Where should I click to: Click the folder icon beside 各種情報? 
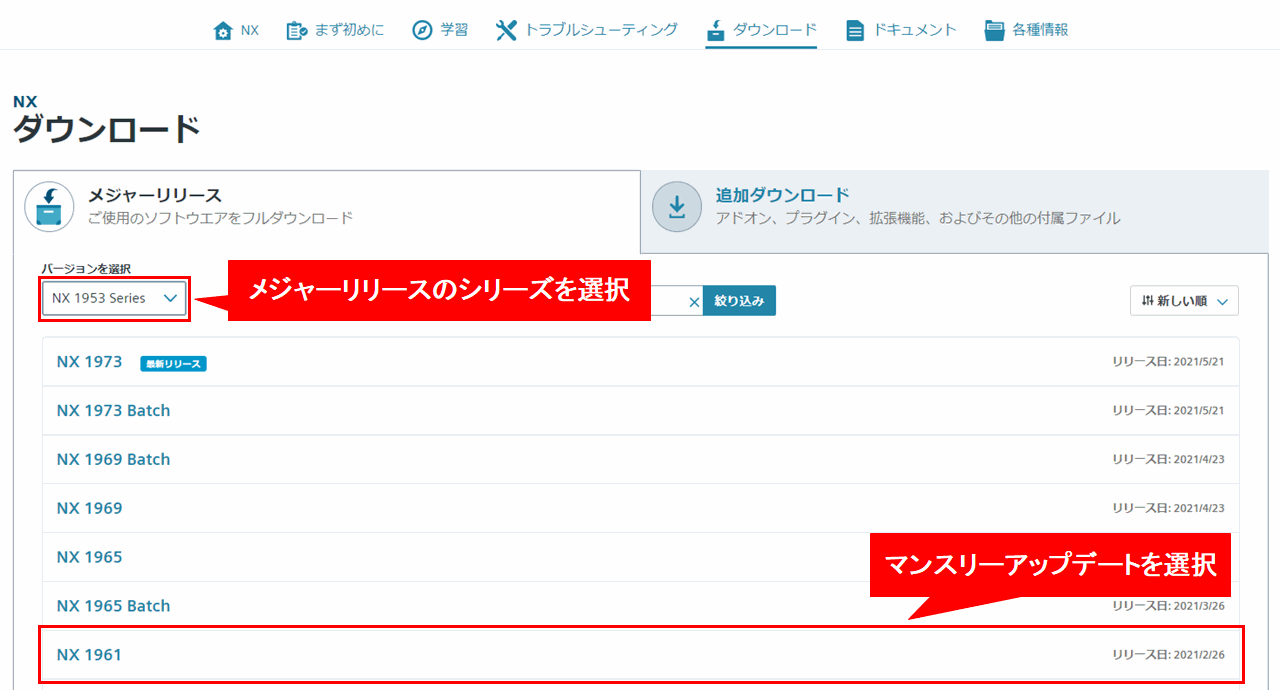994,31
